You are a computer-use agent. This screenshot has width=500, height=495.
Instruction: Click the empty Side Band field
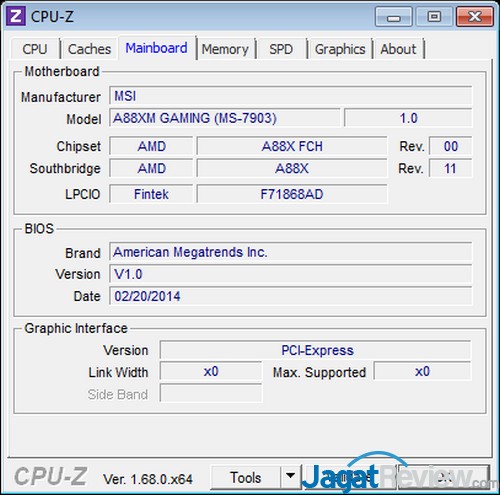(211, 393)
